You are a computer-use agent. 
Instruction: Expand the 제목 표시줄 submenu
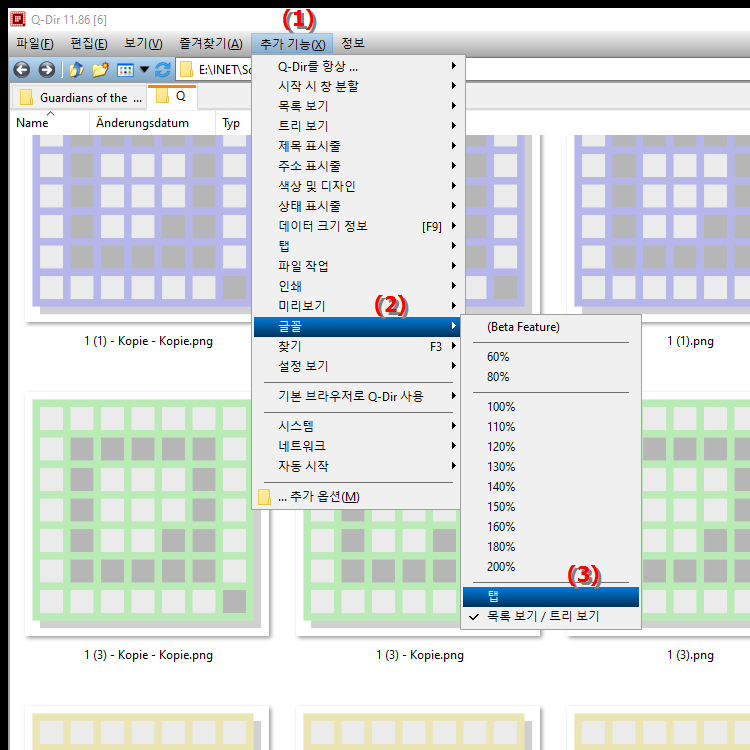(357, 146)
